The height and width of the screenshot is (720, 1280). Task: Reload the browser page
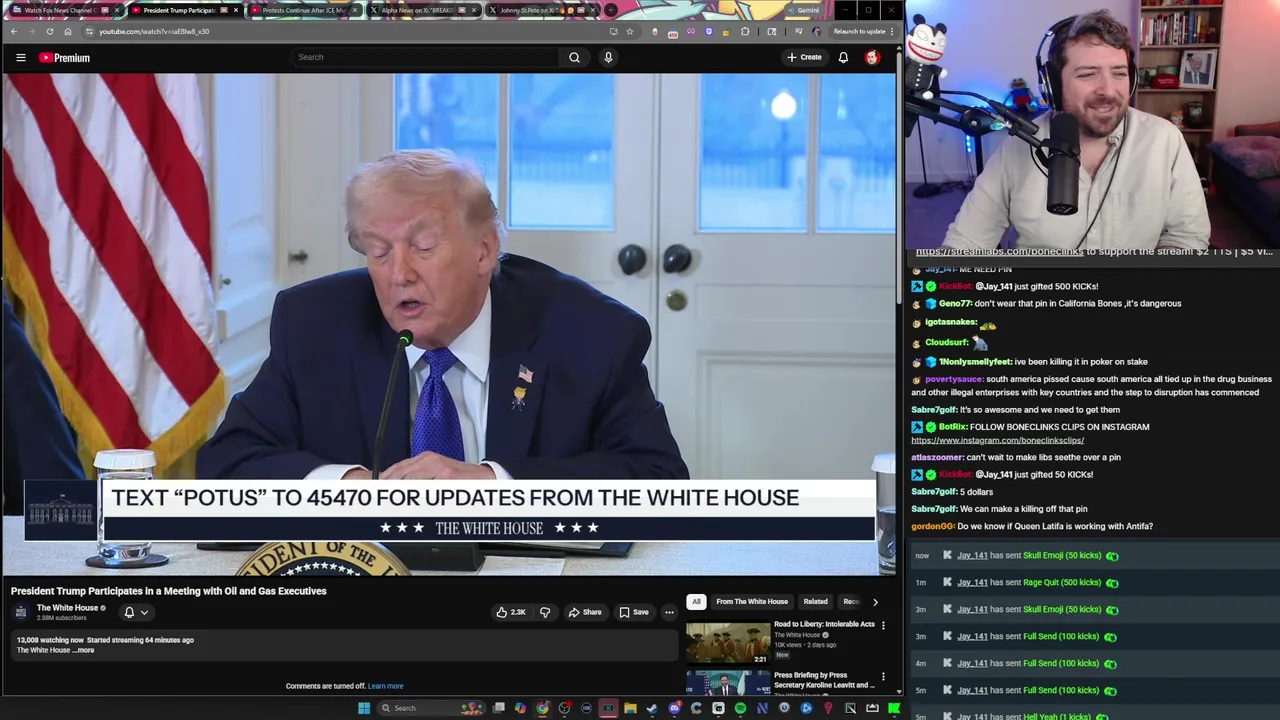pos(49,31)
